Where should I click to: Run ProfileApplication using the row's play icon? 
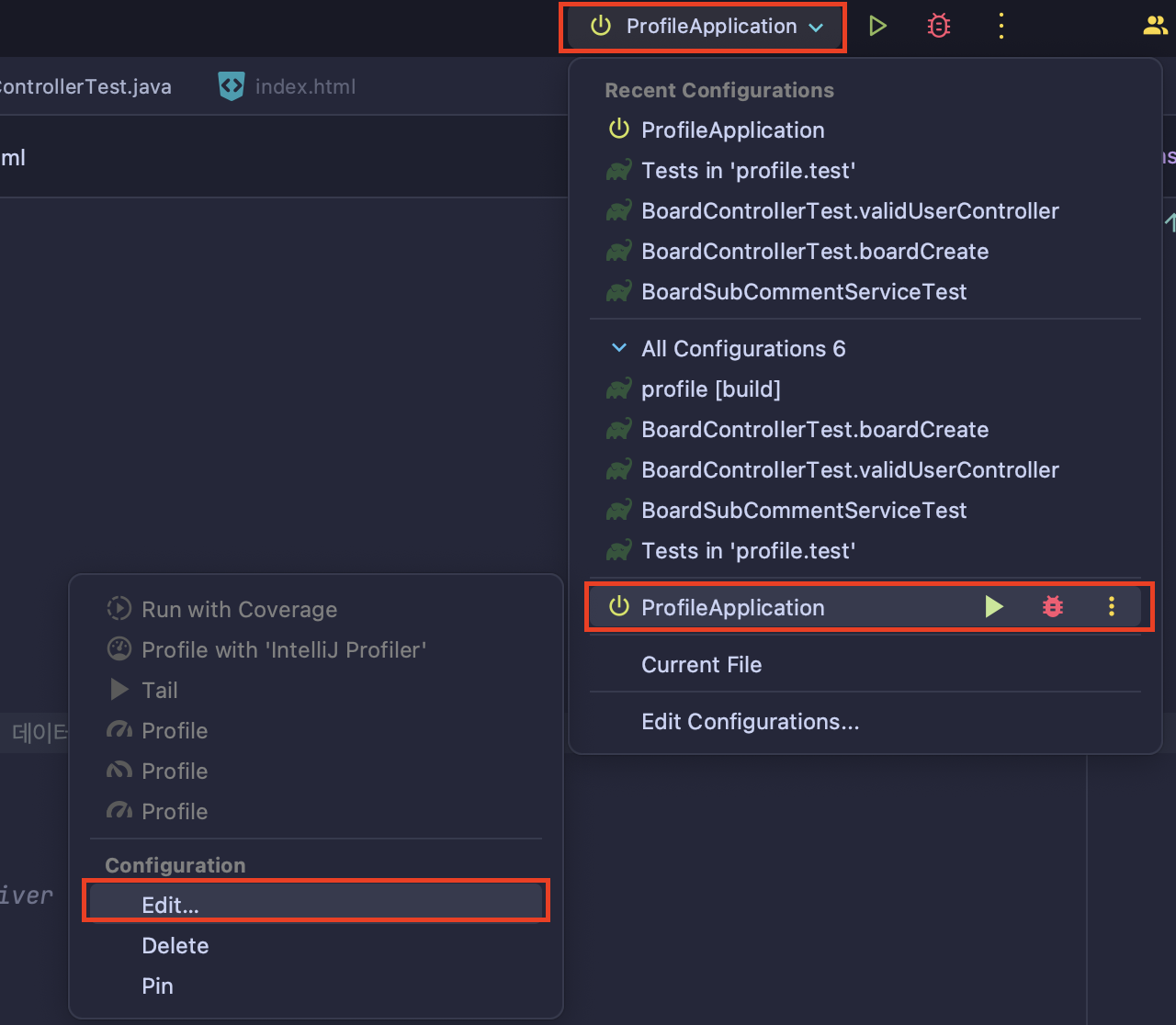[x=993, y=606]
